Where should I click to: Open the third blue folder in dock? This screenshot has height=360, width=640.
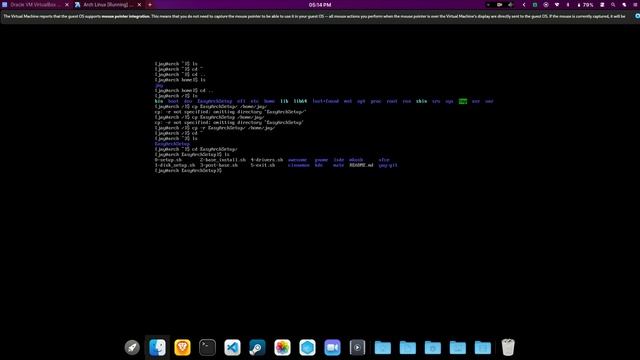tap(433, 347)
